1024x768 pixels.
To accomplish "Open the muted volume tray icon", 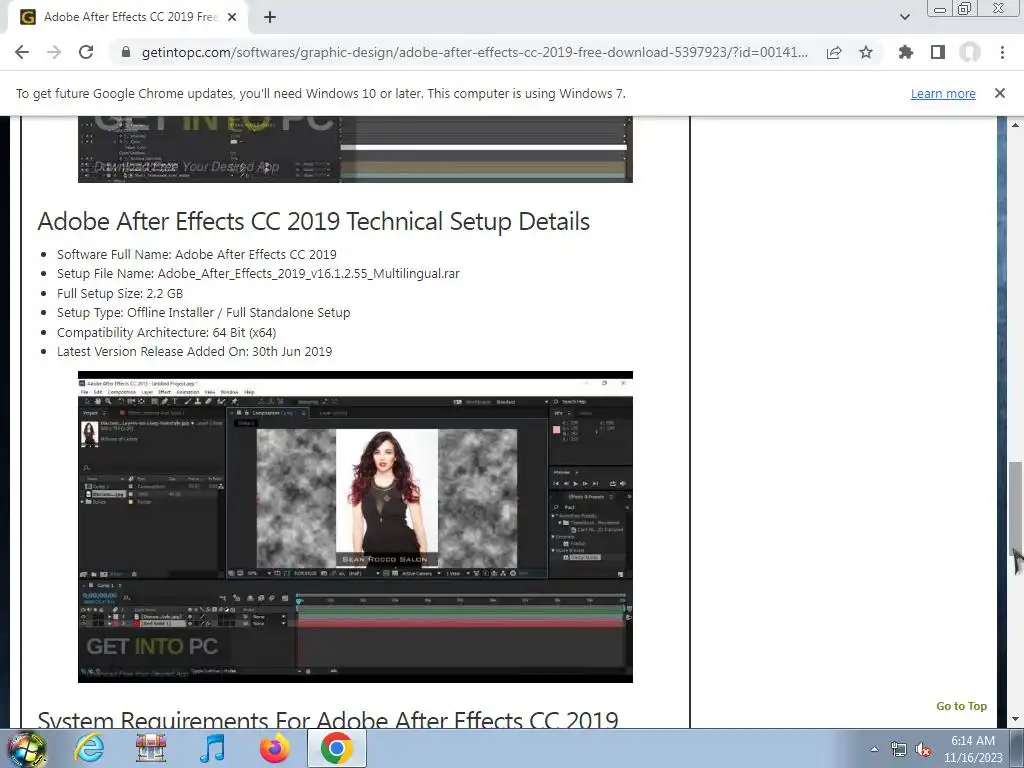I will tap(923, 750).
